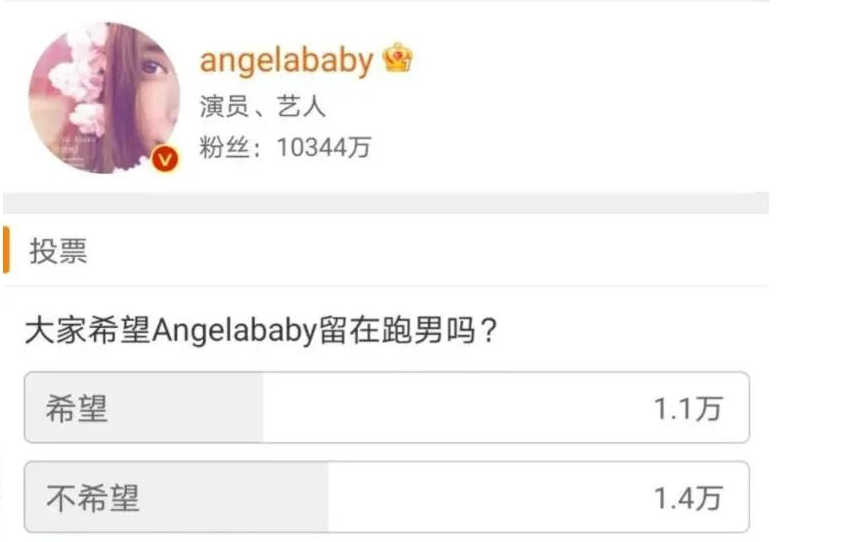Click the poll question about 跑男
This screenshot has height=542, width=841.
pos(262,330)
